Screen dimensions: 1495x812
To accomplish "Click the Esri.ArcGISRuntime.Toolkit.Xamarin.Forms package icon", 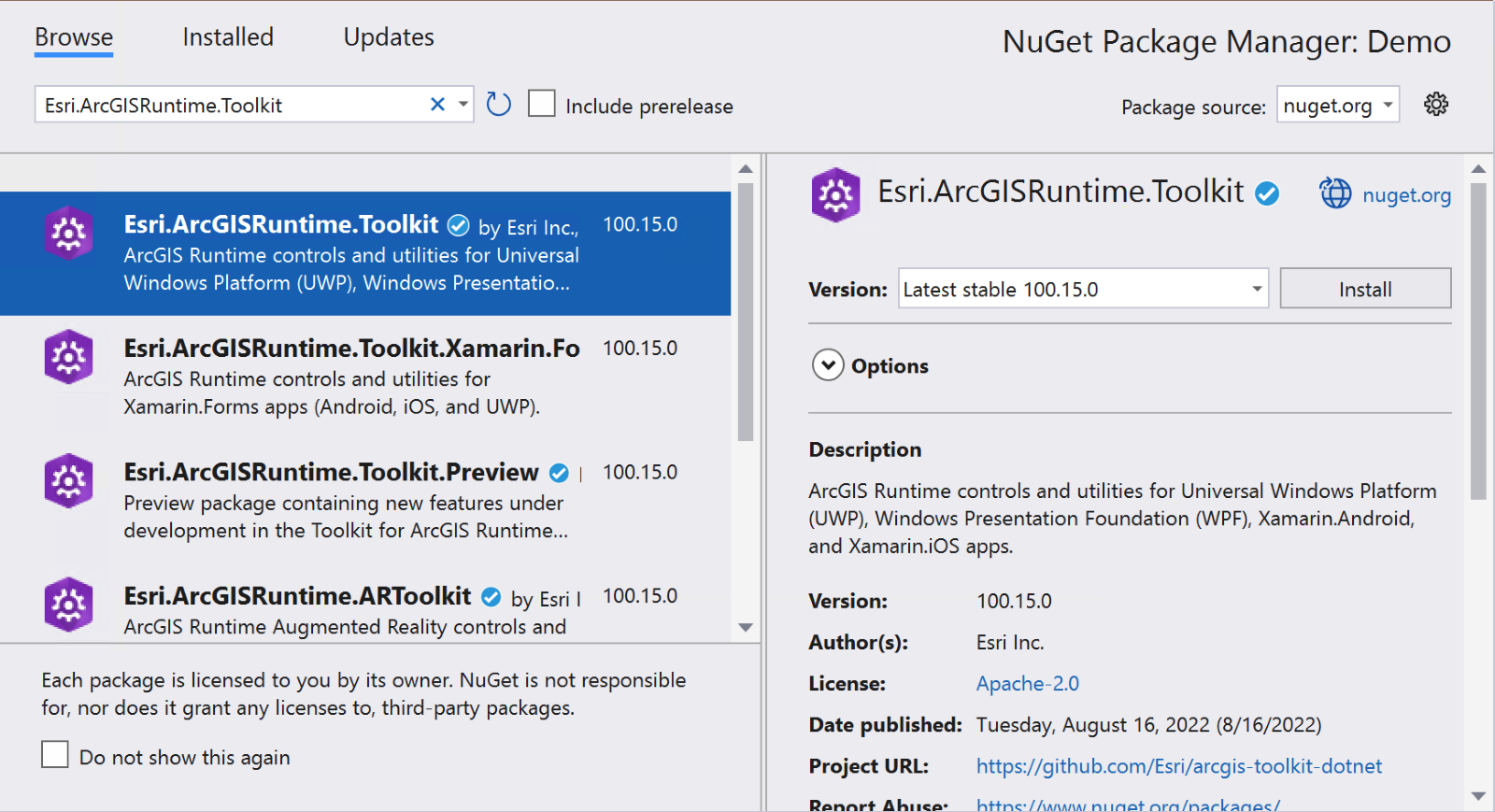I will 68,356.
